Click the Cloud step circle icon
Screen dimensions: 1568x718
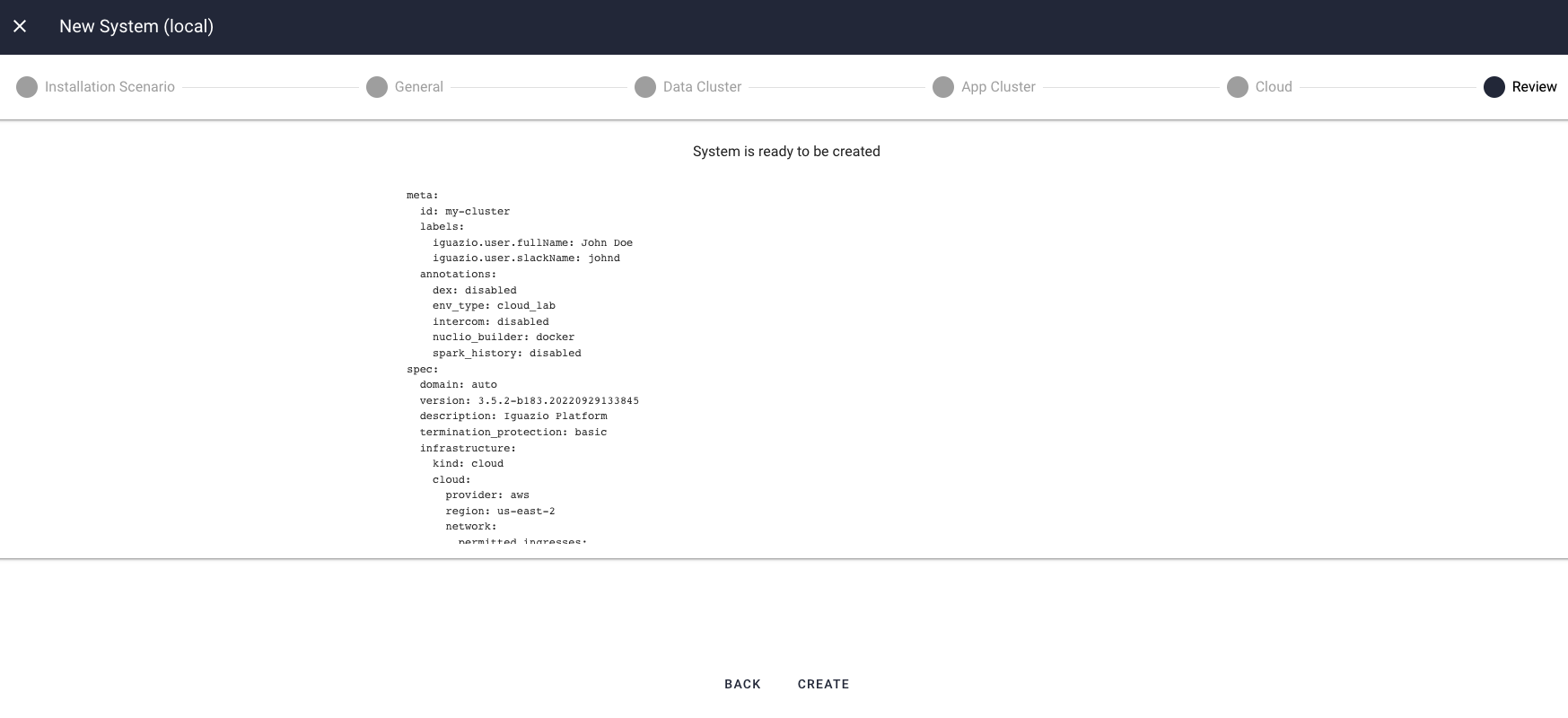pyautogui.click(x=1238, y=87)
